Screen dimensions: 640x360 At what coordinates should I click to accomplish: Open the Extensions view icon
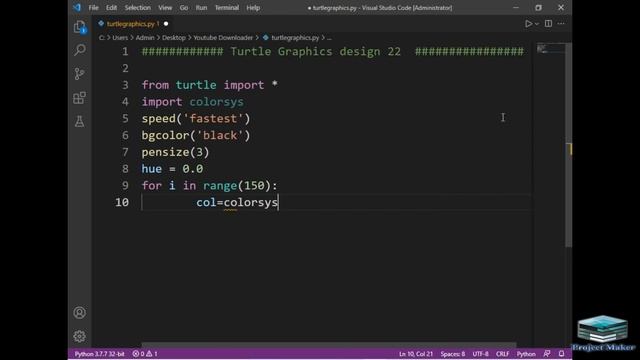[80, 98]
